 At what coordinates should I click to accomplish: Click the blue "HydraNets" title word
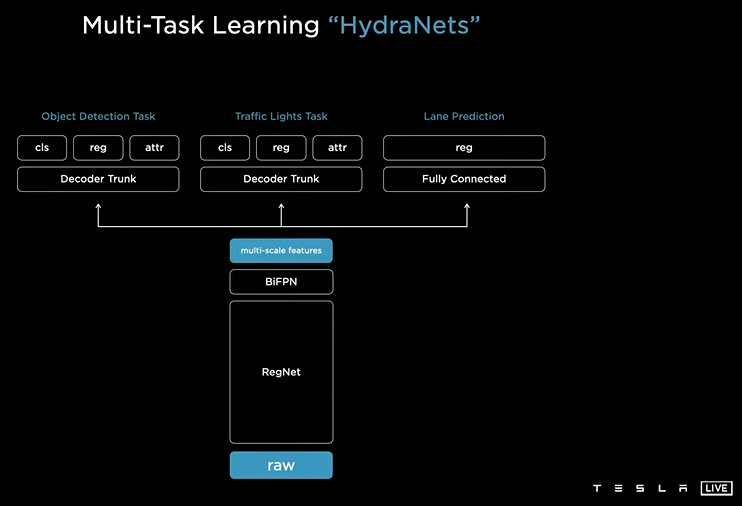[x=404, y=26]
